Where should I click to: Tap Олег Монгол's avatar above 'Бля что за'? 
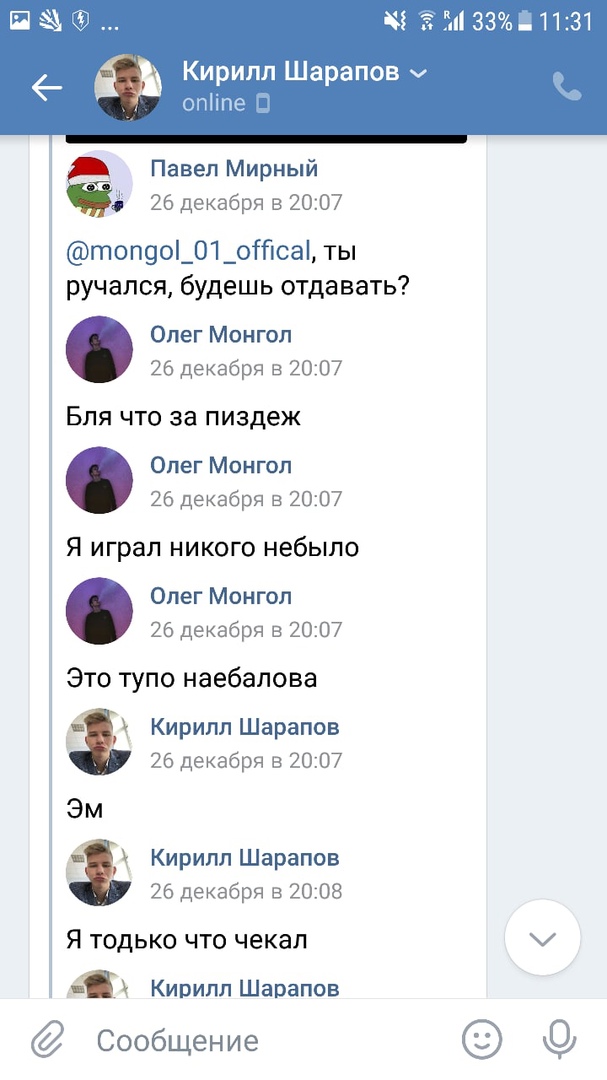pyautogui.click(x=99, y=349)
